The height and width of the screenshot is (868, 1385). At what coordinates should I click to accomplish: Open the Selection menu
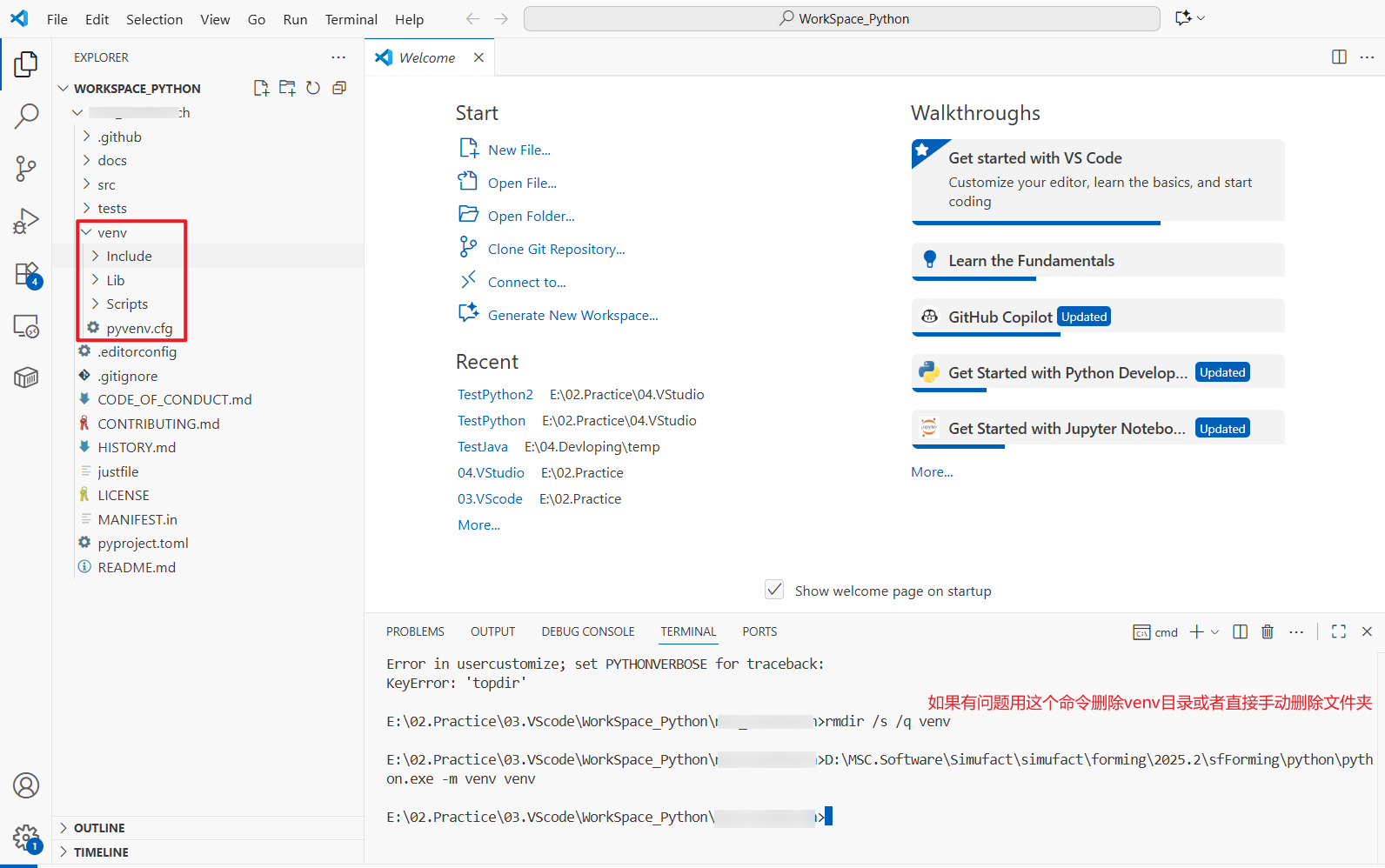click(154, 19)
